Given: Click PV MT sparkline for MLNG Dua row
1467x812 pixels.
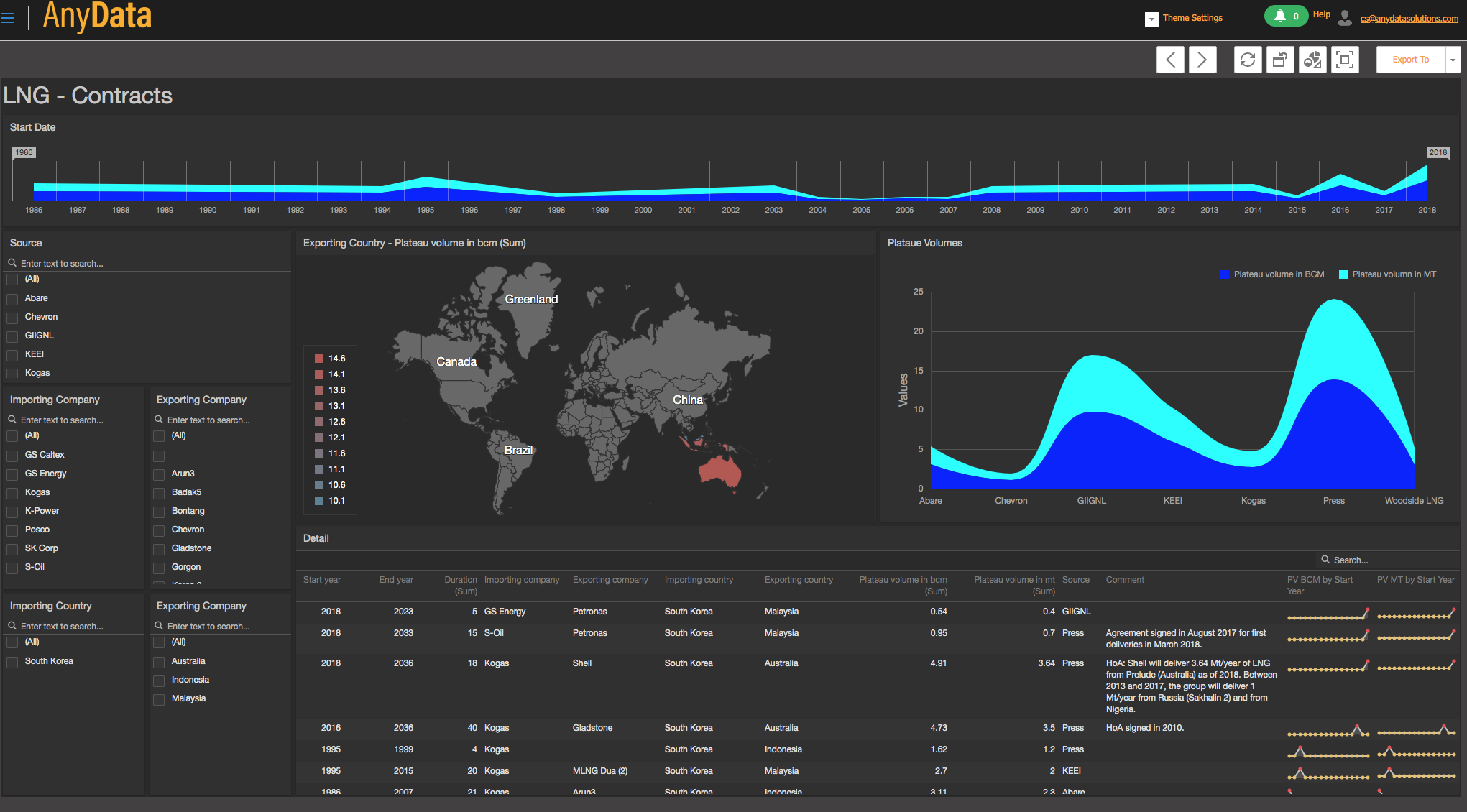Looking at the screenshot, I should pyautogui.click(x=1417, y=774).
